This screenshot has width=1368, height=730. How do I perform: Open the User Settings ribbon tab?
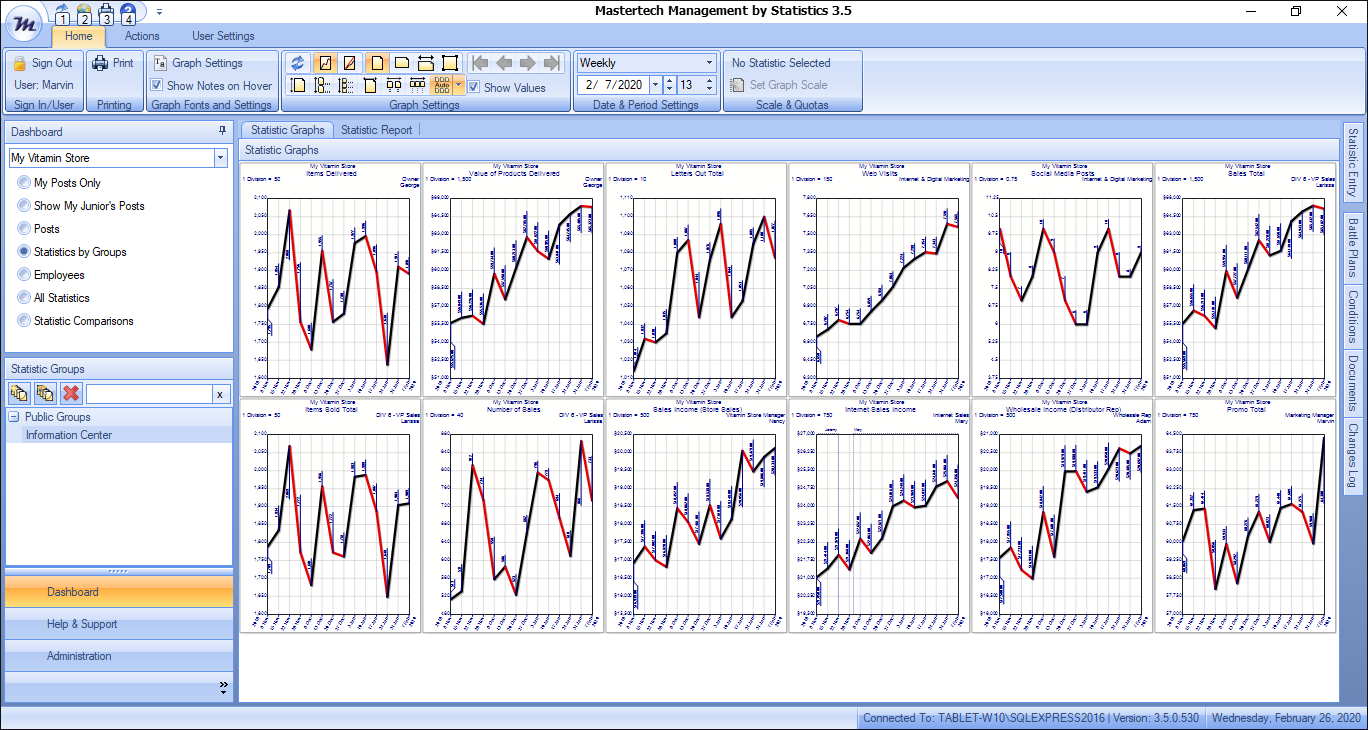tap(223, 36)
